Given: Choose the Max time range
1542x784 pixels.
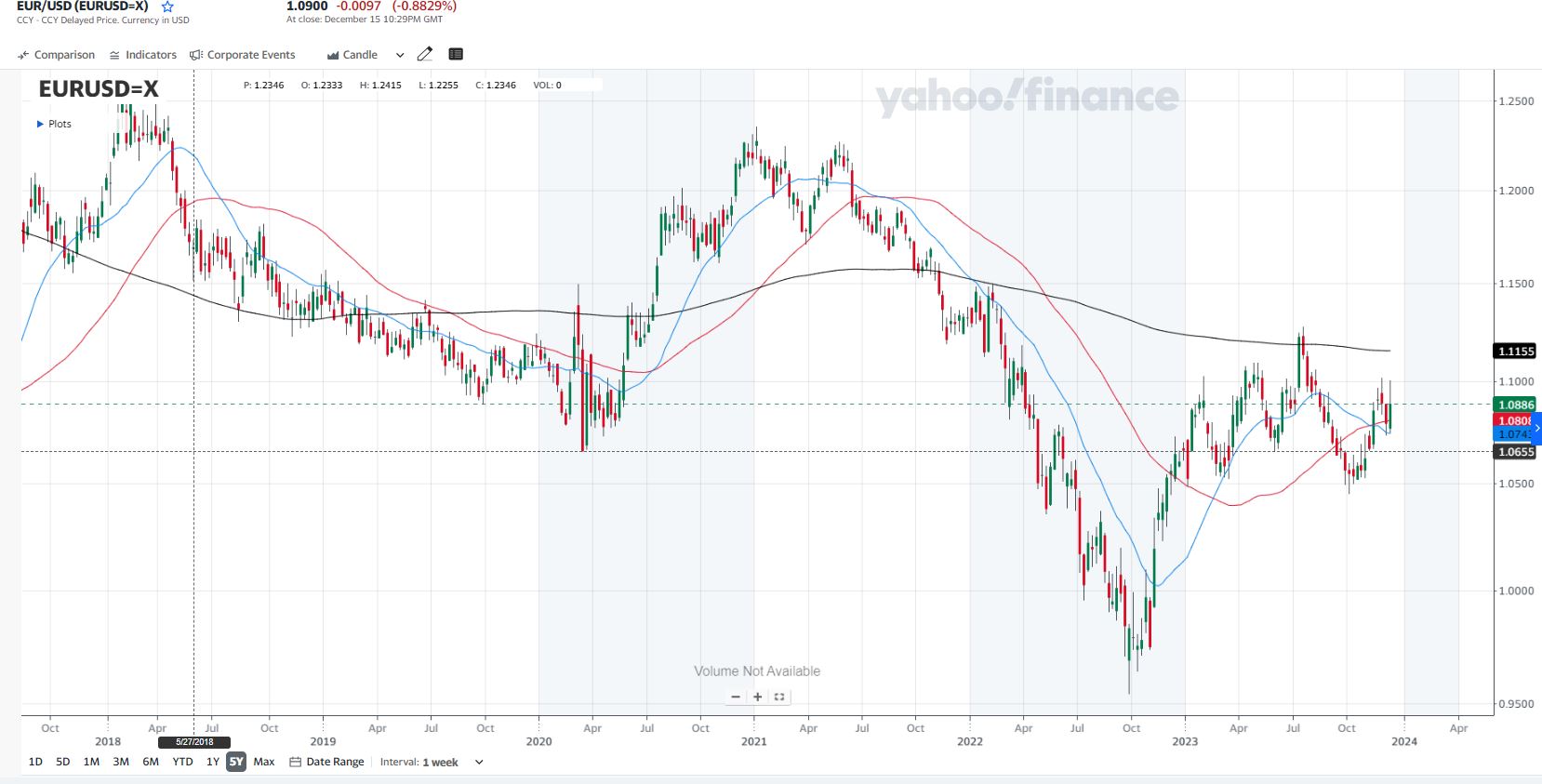Looking at the screenshot, I should 264,762.
